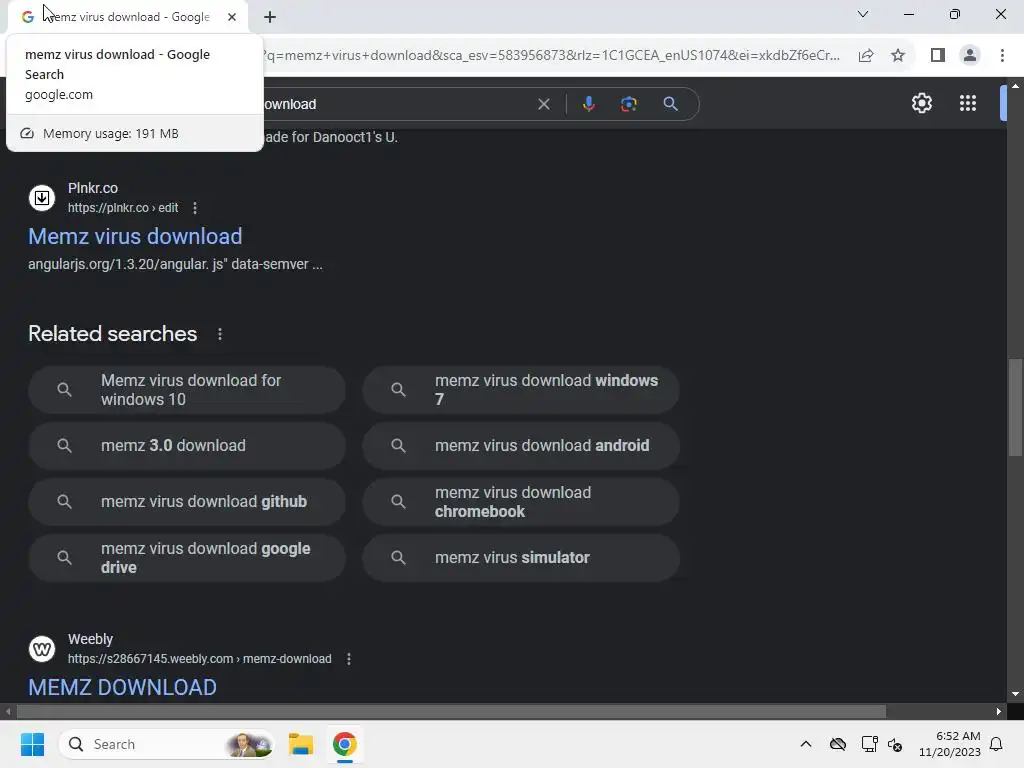Open Weebly result options menu
The width and height of the screenshot is (1024, 768).
[x=349, y=659]
